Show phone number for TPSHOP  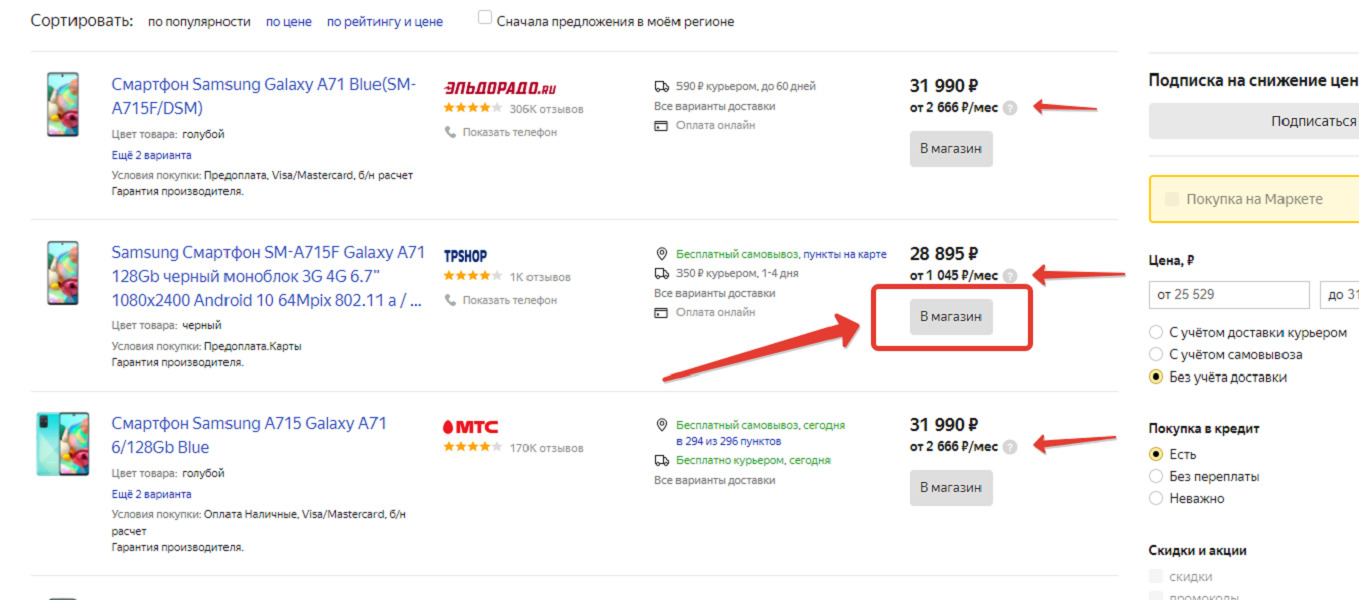[510, 300]
